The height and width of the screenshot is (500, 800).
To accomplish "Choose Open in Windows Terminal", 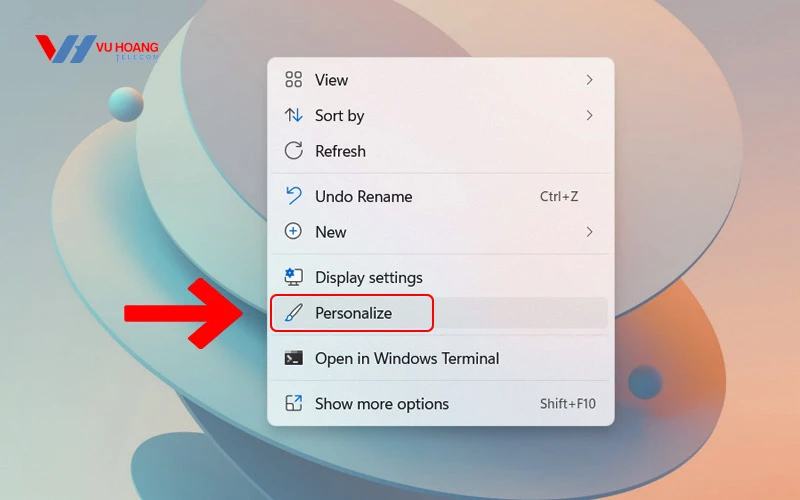I will tap(439, 358).
